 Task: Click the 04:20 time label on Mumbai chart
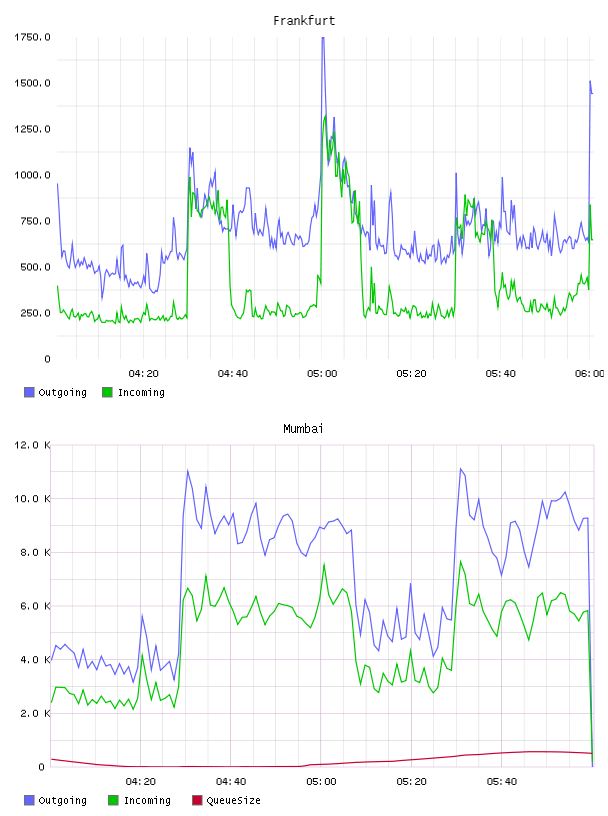[141, 782]
